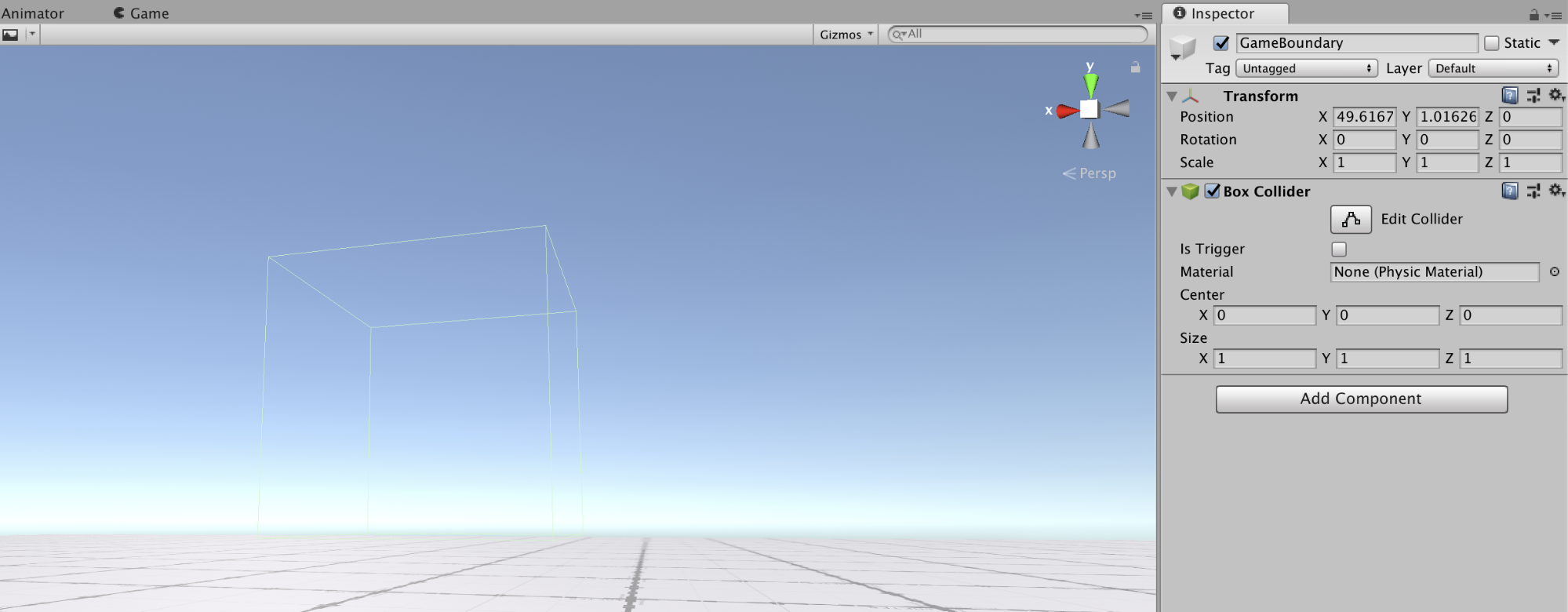
Task: Open Box Collider presets icon
Action: (1533, 191)
